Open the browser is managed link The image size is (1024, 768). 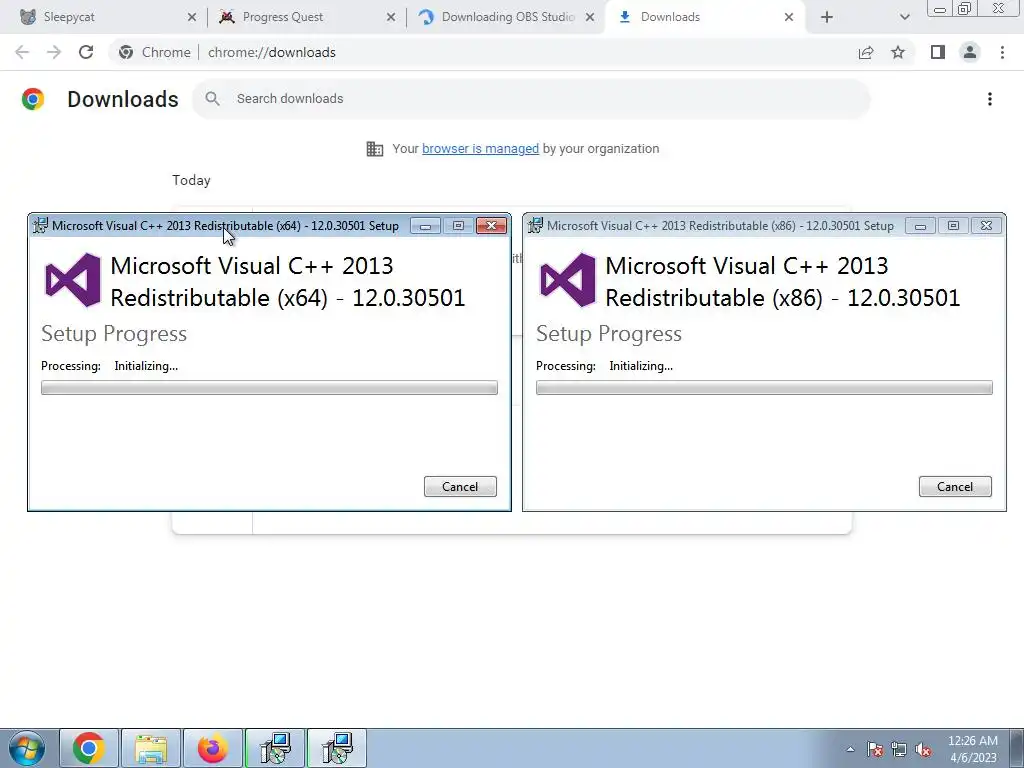tap(481, 149)
